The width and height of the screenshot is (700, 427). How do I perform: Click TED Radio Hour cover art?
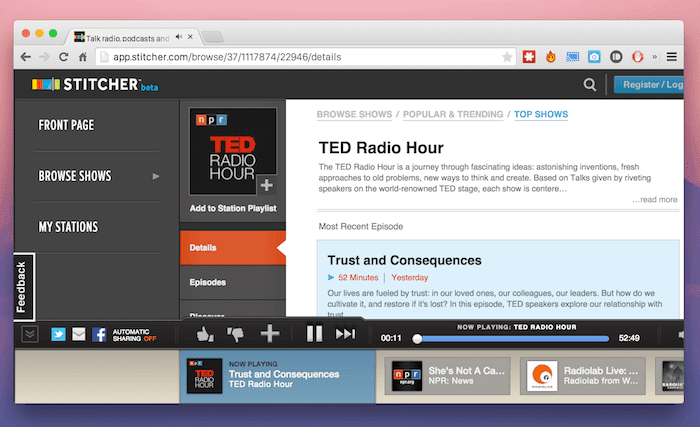click(233, 151)
